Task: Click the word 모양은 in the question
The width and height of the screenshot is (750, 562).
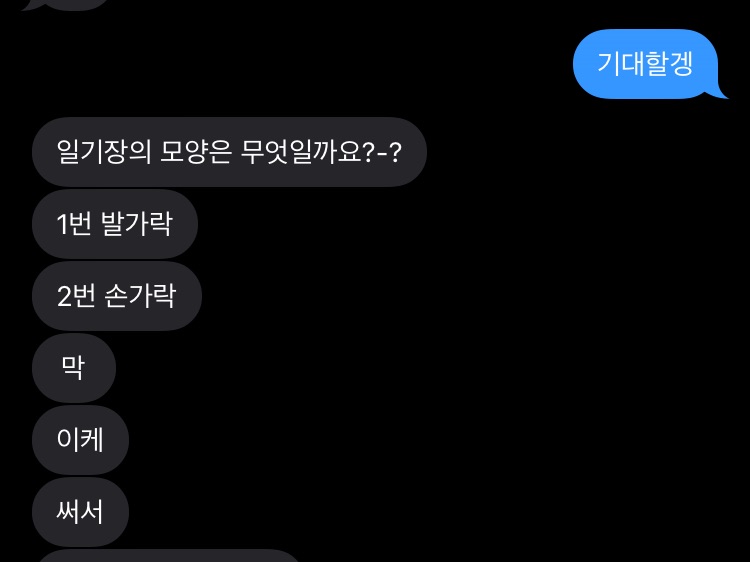Action: pyautogui.click(x=195, y=152)
